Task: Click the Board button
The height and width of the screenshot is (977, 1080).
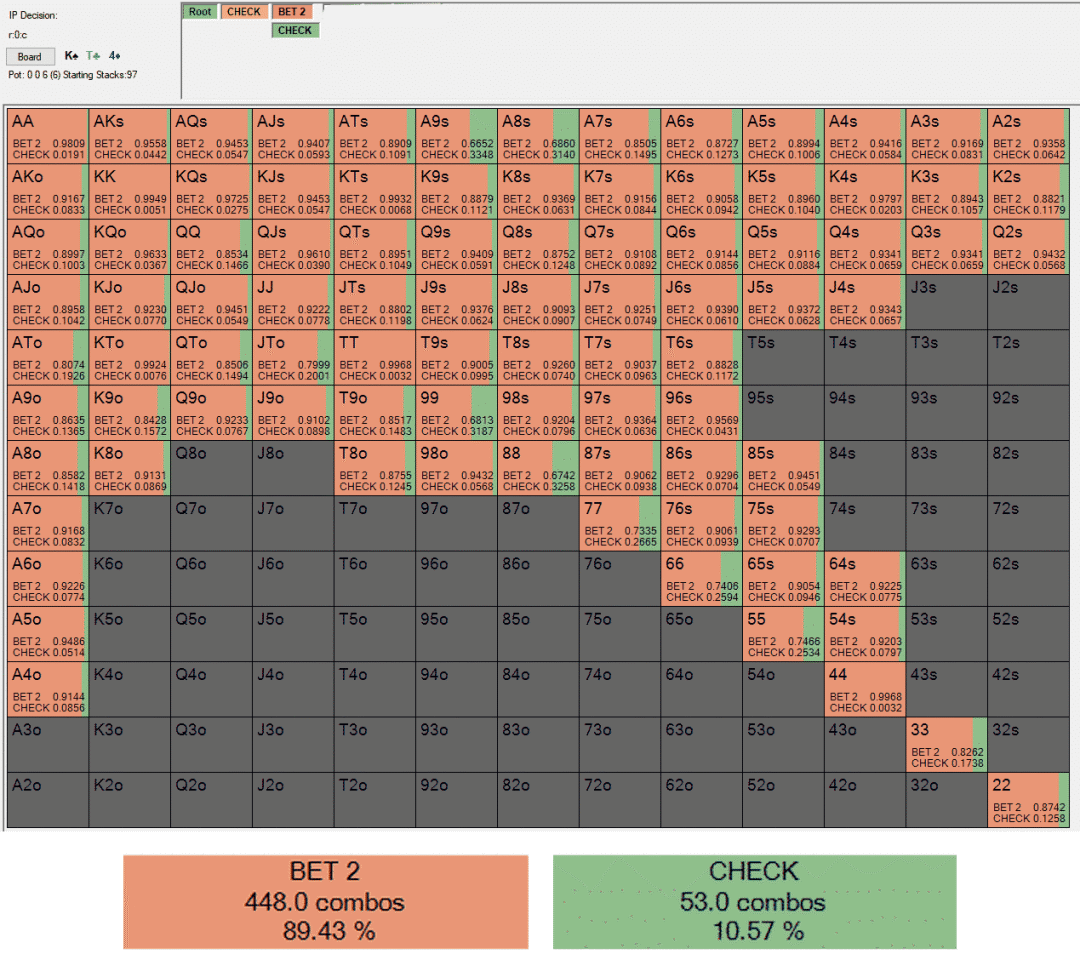Action: coord(30,57)
